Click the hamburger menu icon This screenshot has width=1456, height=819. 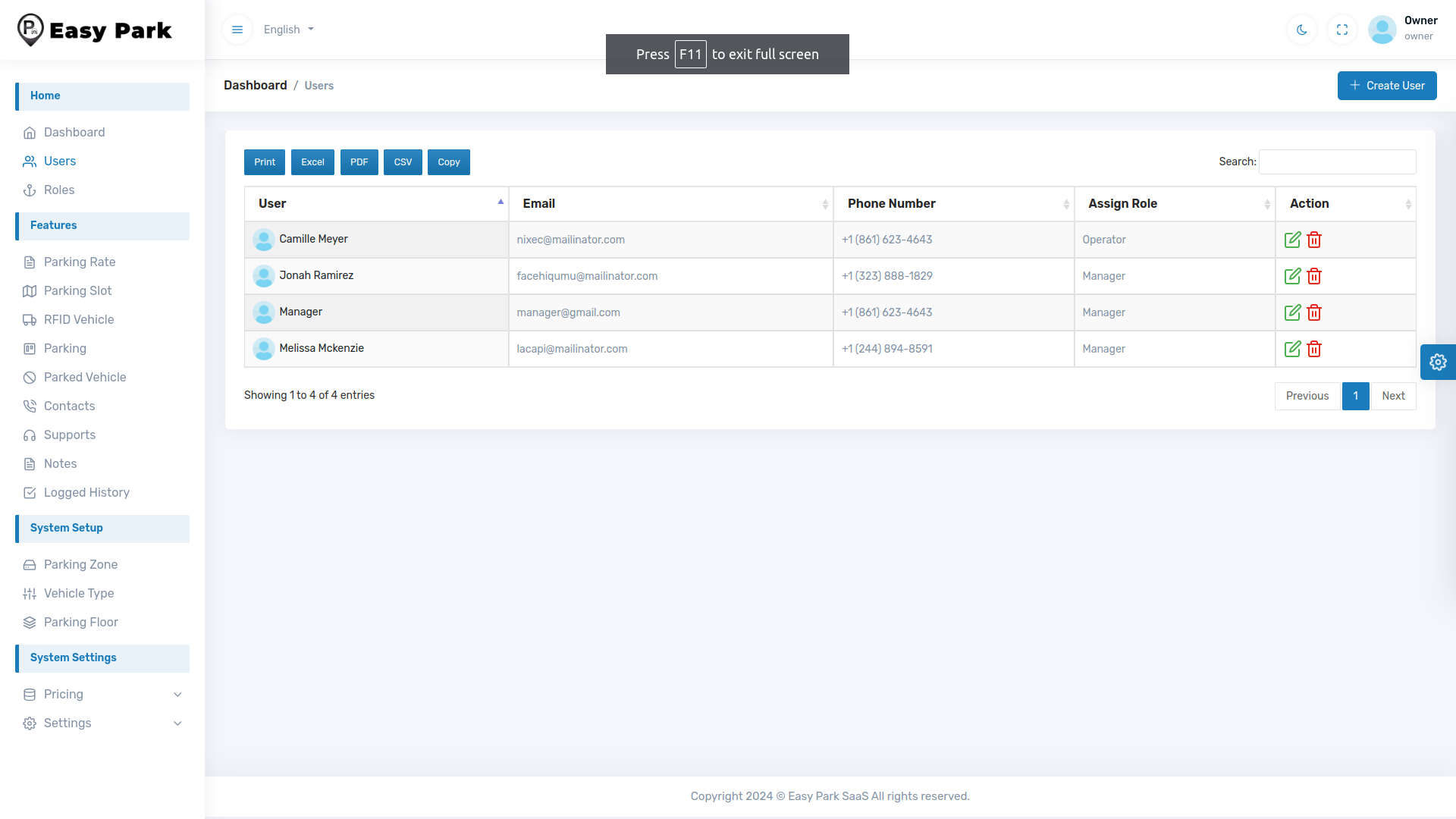[237, 30]
